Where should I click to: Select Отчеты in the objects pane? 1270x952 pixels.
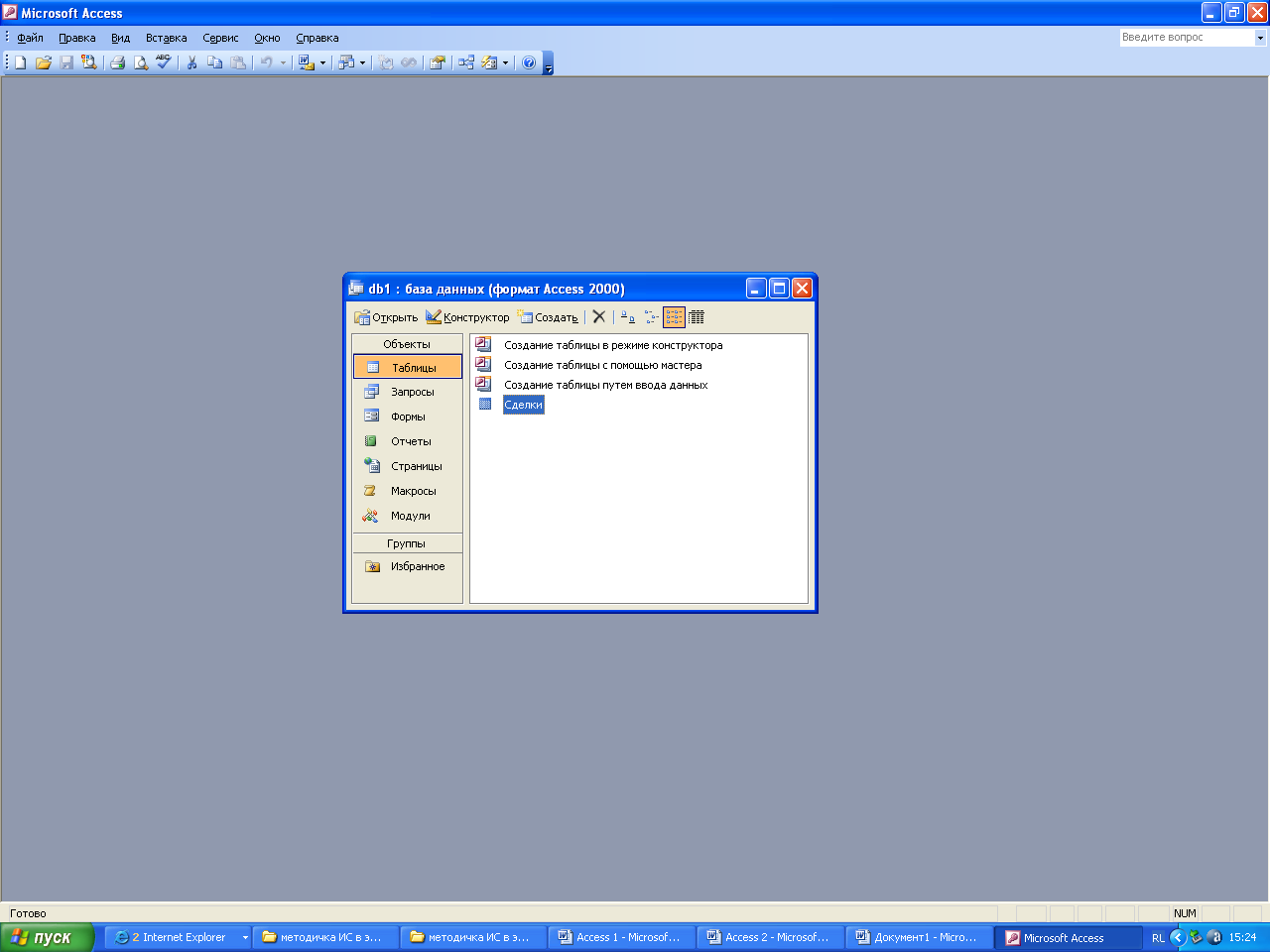click(407, 441)
